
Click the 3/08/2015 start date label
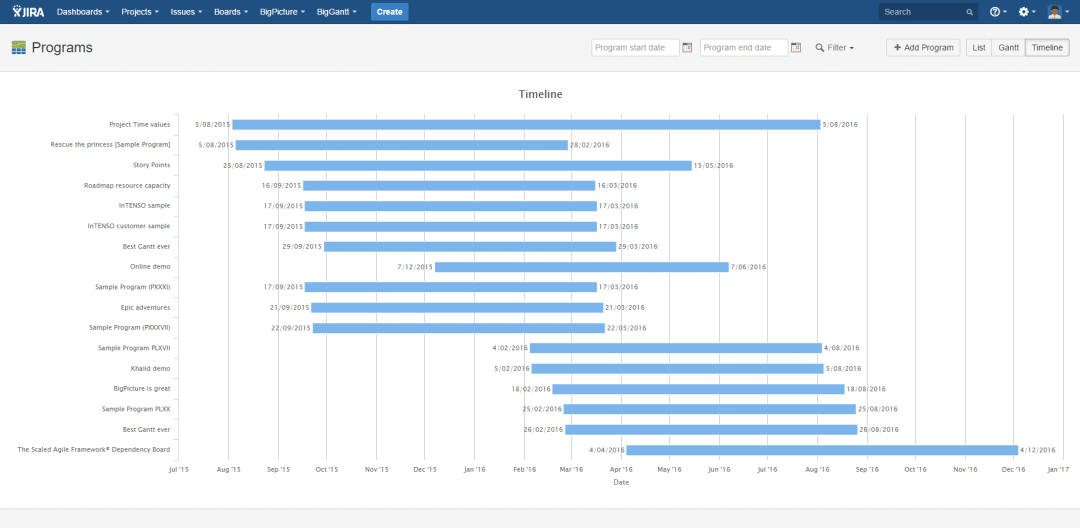tap(213, 125)
